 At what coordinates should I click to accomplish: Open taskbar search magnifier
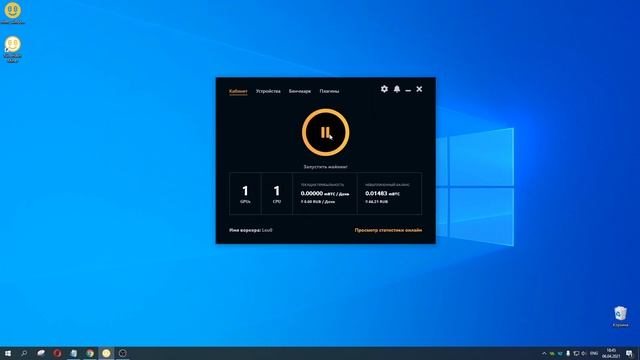[24, 353]
